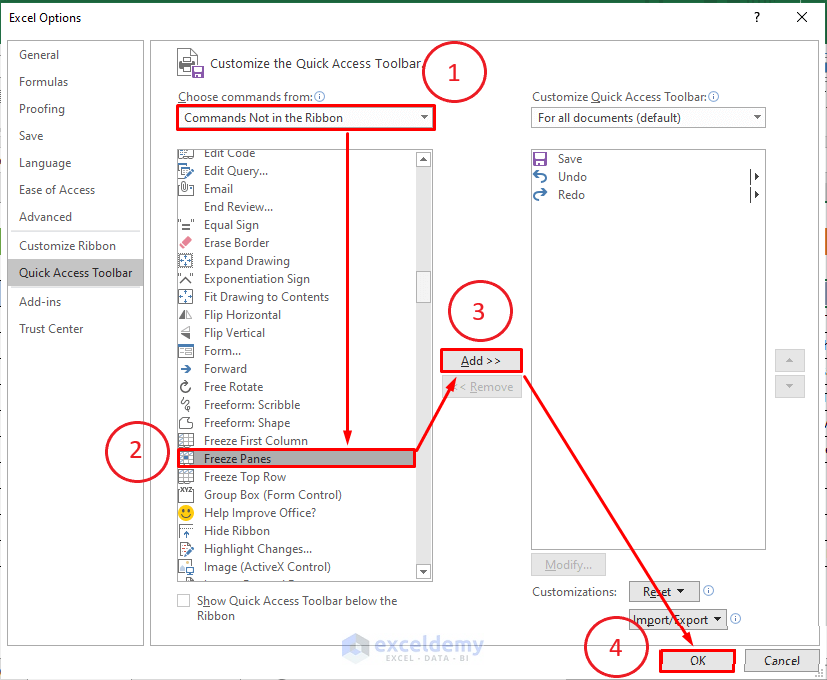The height and width of the screenshot is (680, 827).
Task: Click the Customizations Reset info icon
Action: tap(709, 590)
